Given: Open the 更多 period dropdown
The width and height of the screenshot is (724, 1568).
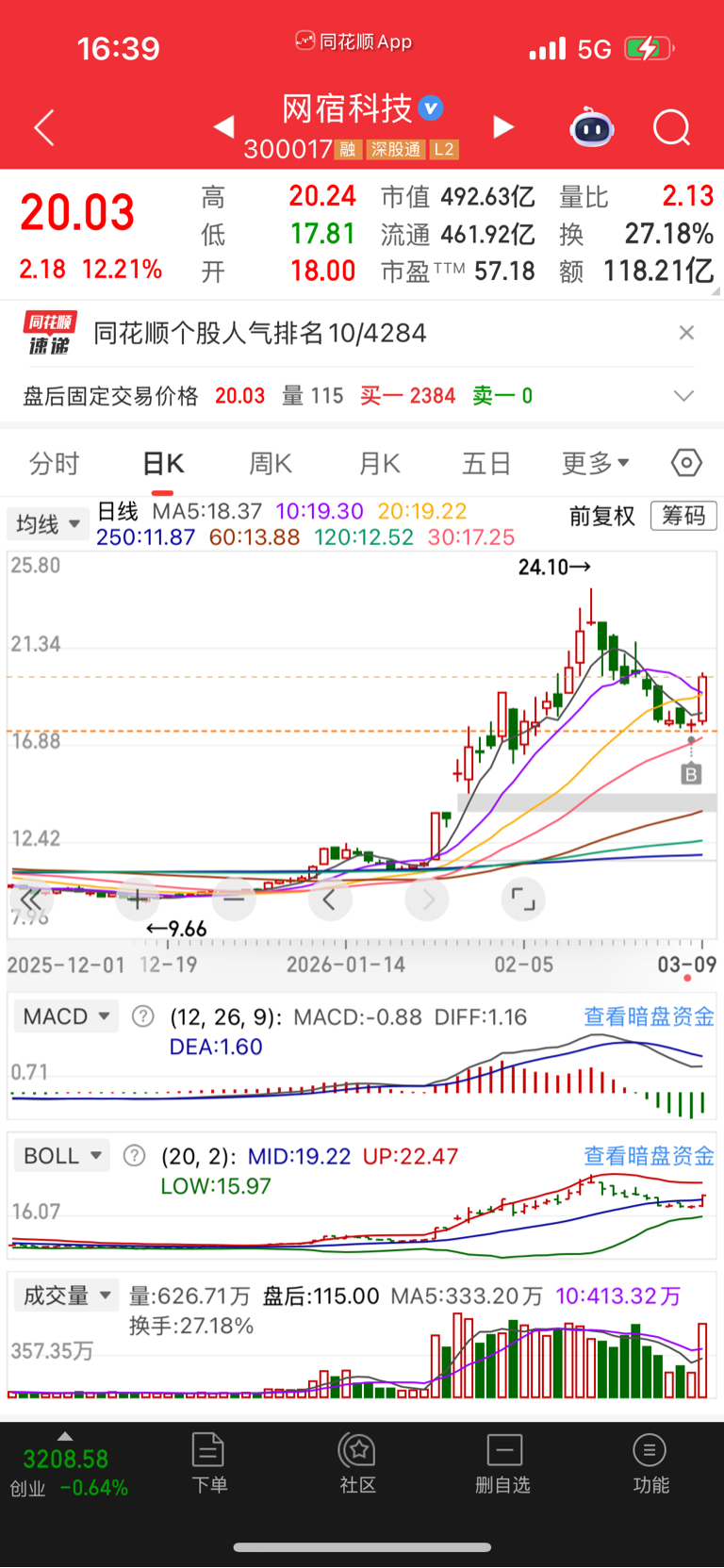Looking at the screenshot, I should (x=596, y=464).
